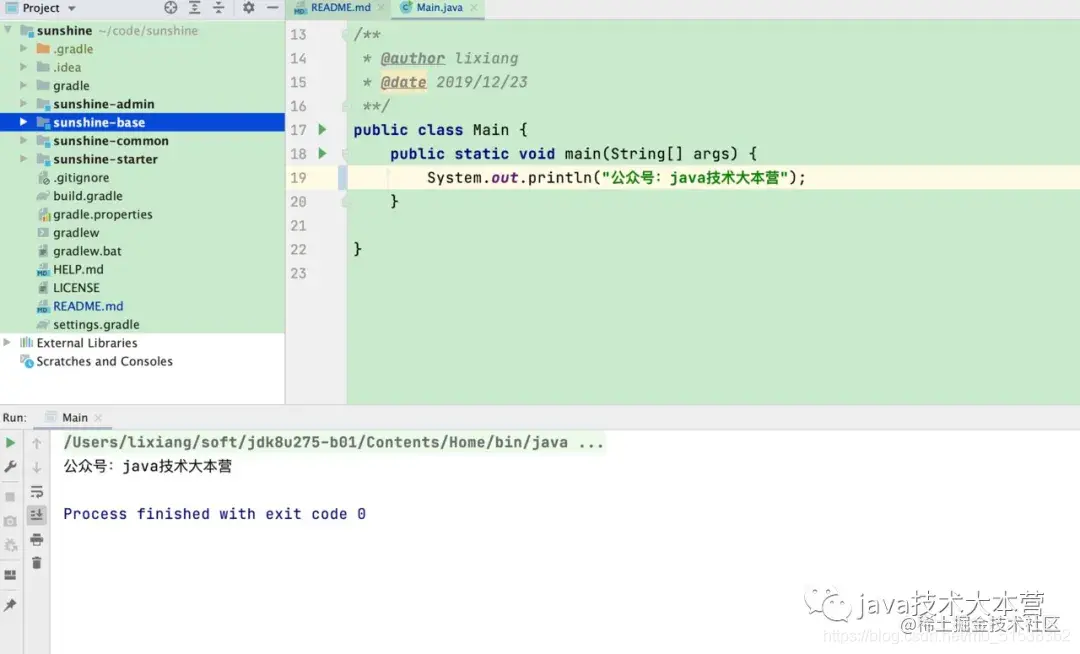
Task: Click the Stop process icon in Run panel
Action: tap(10, 496)
